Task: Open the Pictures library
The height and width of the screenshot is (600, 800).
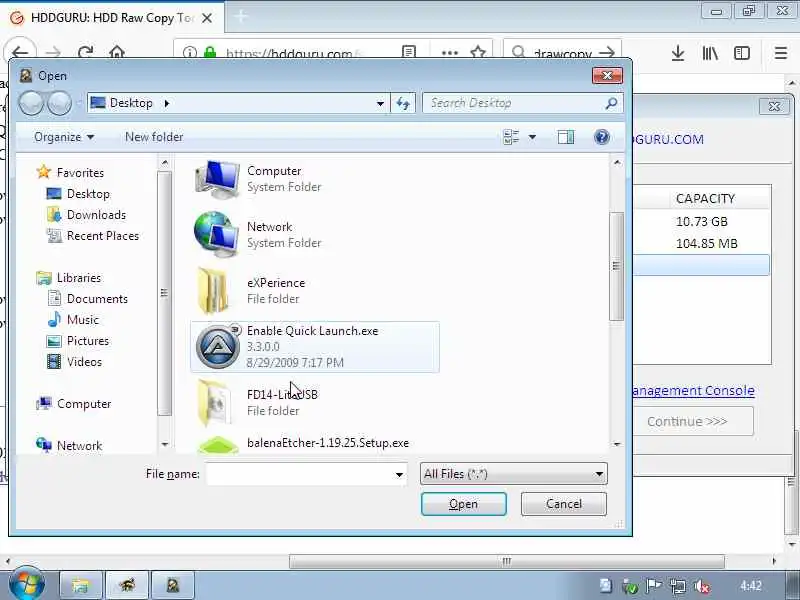Action: (x=88, y=340)
